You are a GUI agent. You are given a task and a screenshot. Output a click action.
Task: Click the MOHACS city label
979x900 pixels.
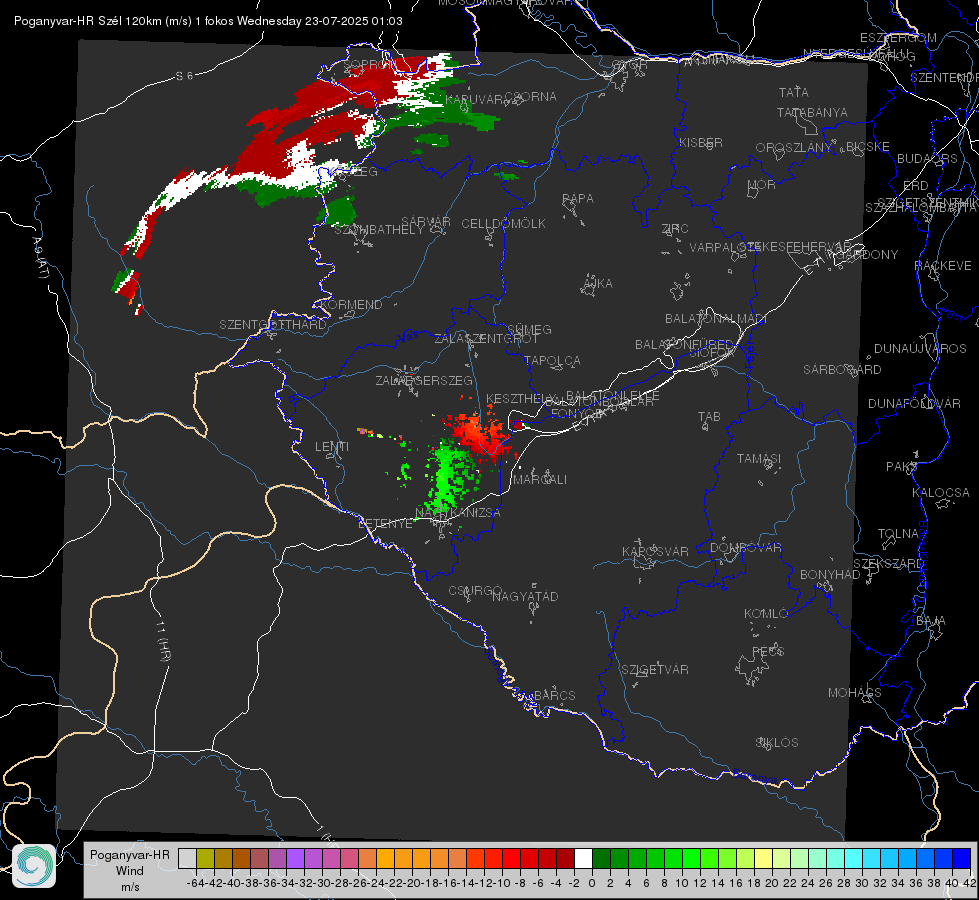pos(854,693)
